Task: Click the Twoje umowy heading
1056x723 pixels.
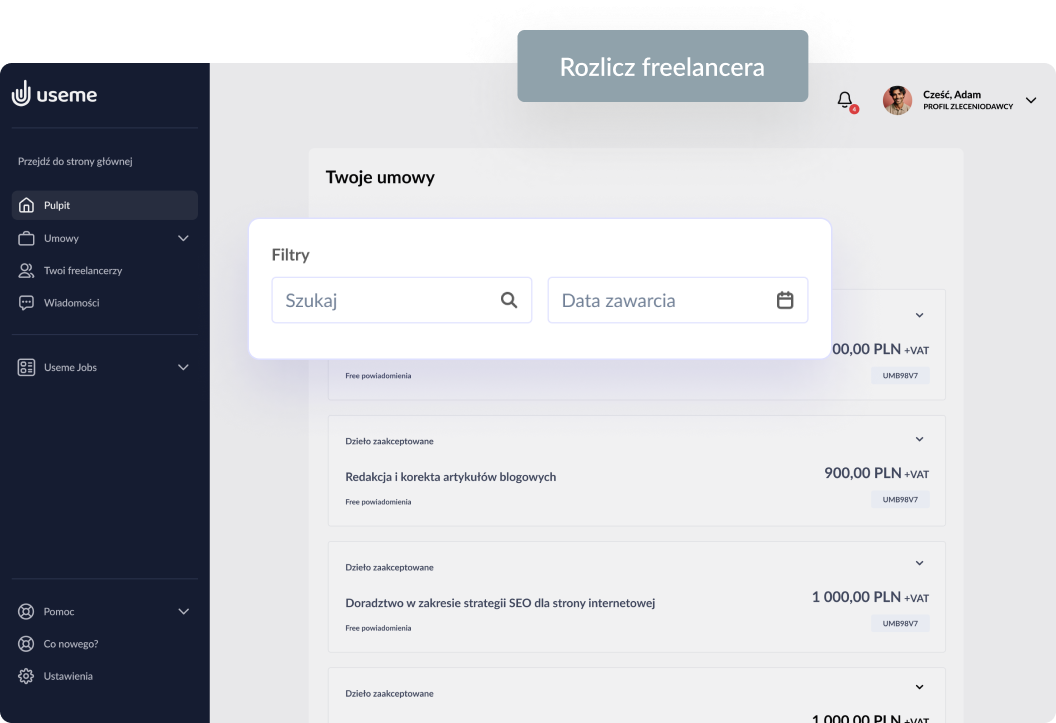Action: point(381,177)
